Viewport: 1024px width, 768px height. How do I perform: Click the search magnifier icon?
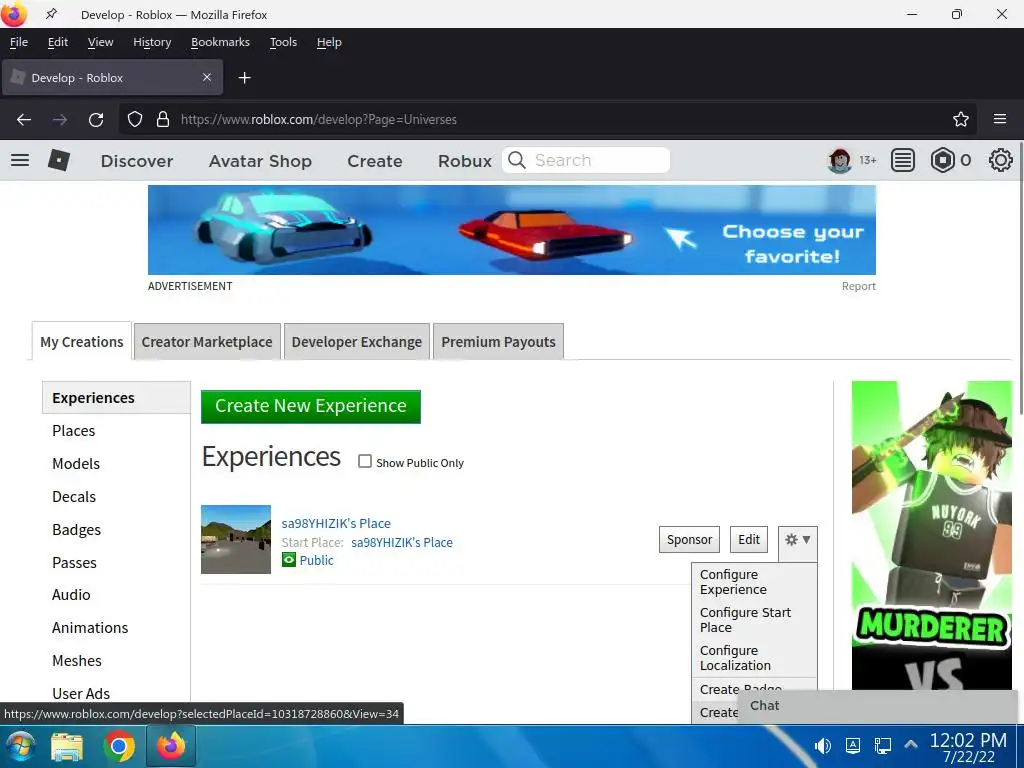tap(517, 160)
